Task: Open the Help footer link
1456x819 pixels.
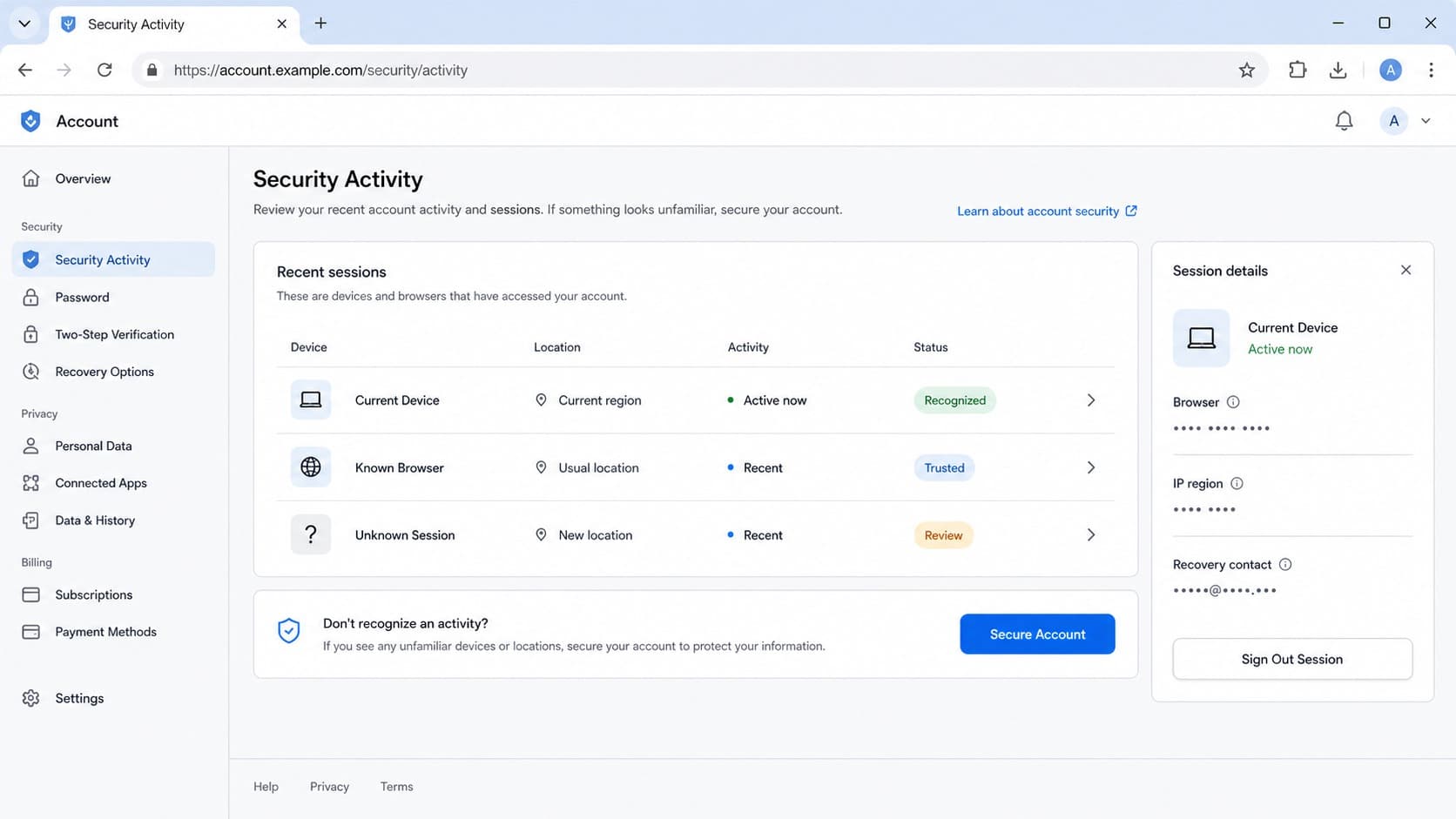Action: point(266,786)
